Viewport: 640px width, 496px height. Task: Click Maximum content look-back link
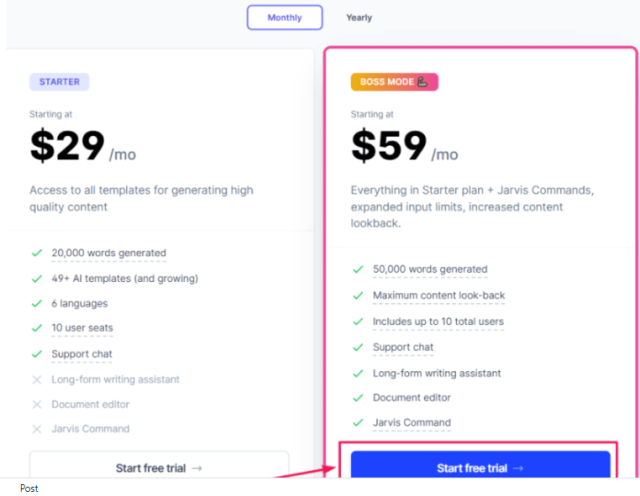pos(439,296)
